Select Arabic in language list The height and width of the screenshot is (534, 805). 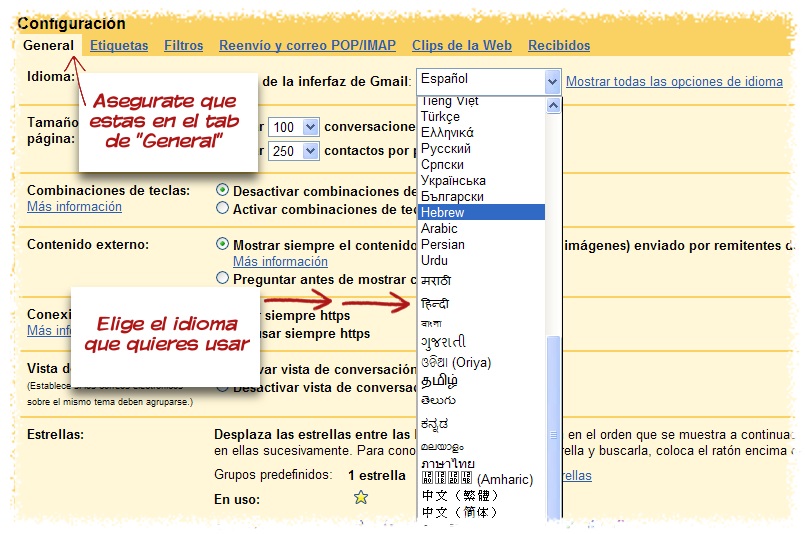[482, 228]
